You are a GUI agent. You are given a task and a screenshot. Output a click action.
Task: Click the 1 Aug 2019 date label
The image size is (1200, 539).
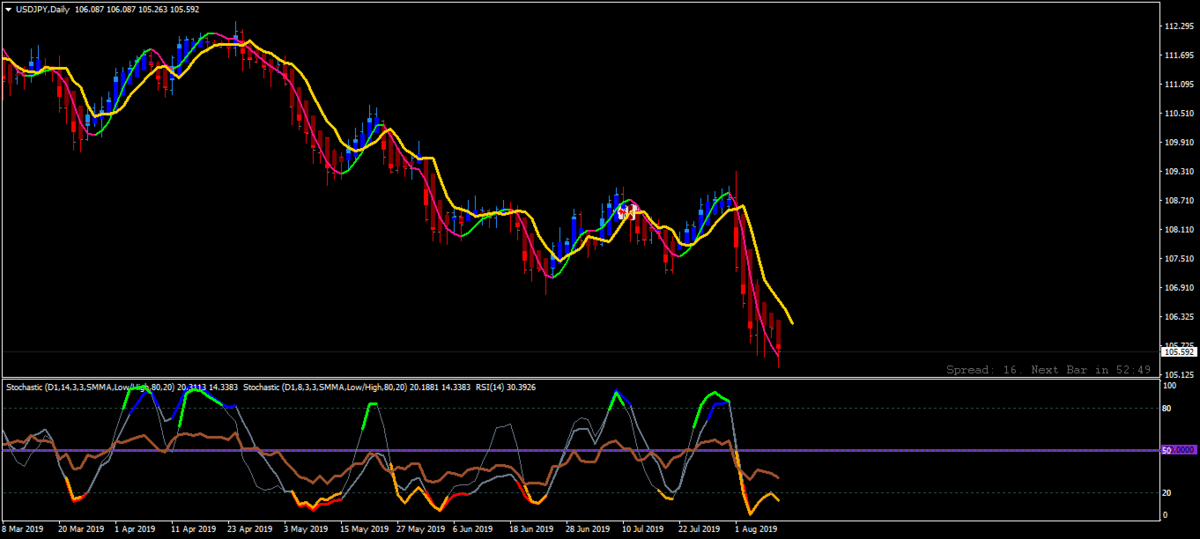[755, 528]
